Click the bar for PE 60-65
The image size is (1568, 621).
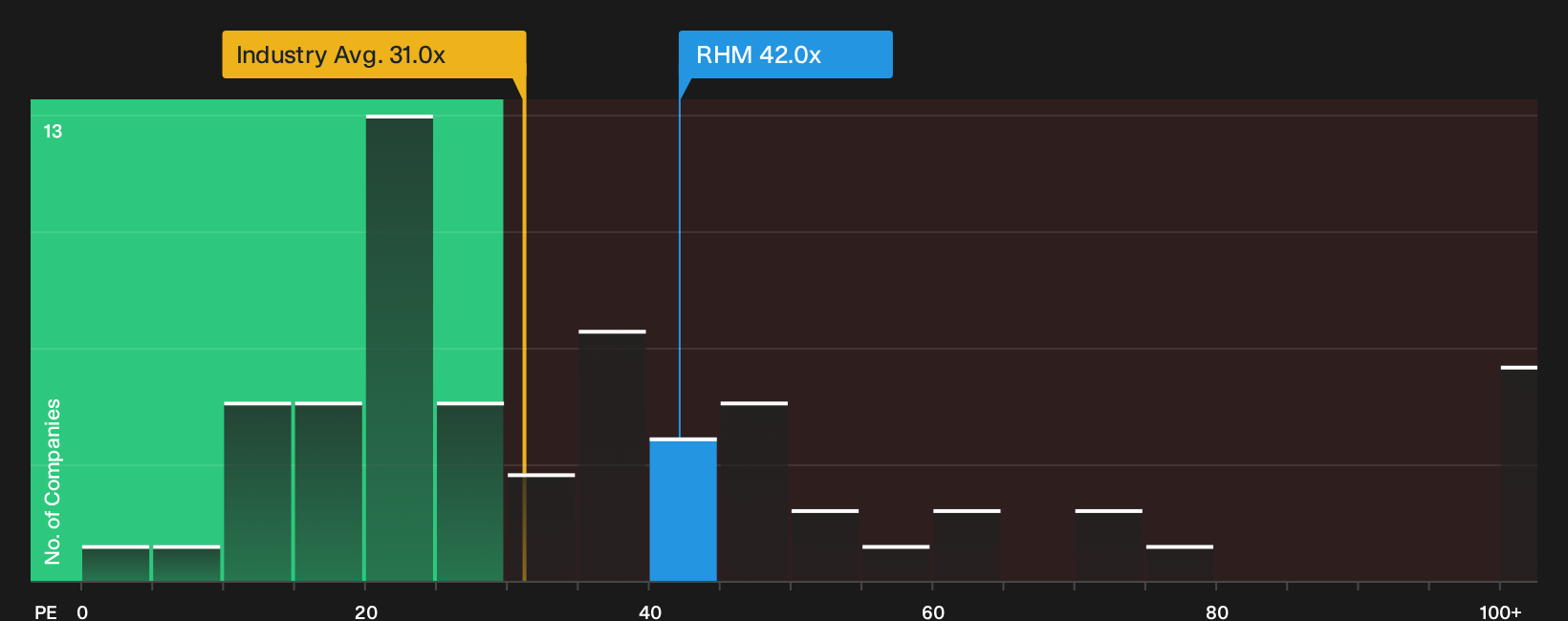click(x=967, y=546)
